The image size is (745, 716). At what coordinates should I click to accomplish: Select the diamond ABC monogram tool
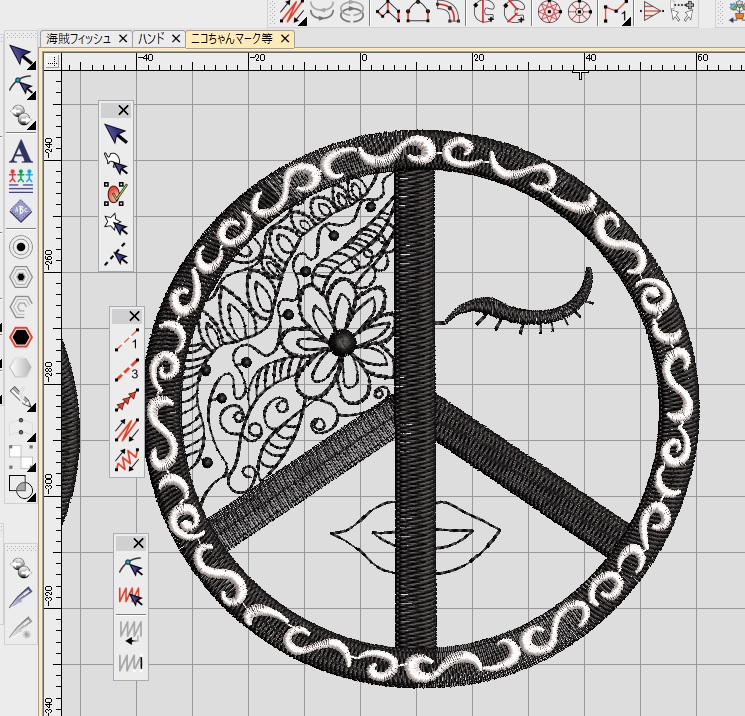point(20,210)
